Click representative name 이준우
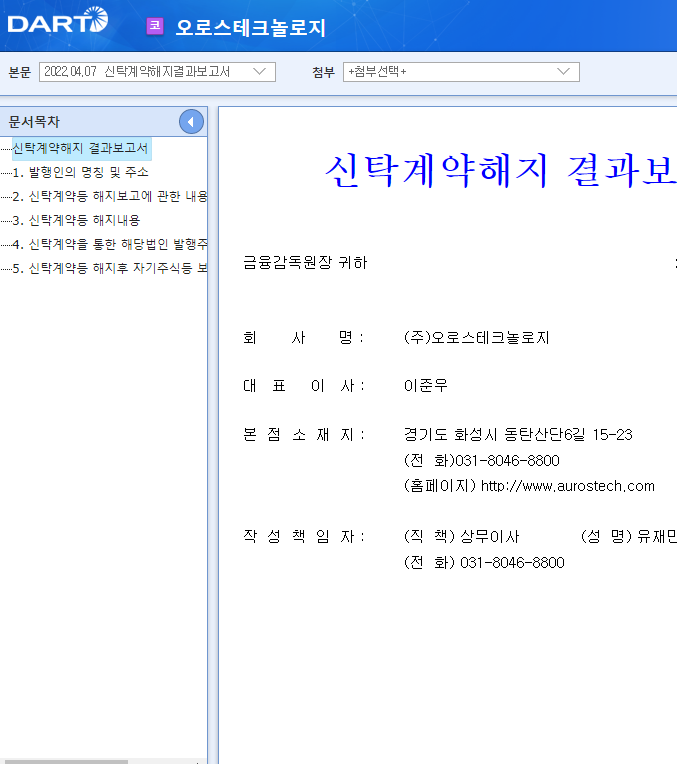The width and height of the screenshot is (677, 764). [x=426, y=385]
